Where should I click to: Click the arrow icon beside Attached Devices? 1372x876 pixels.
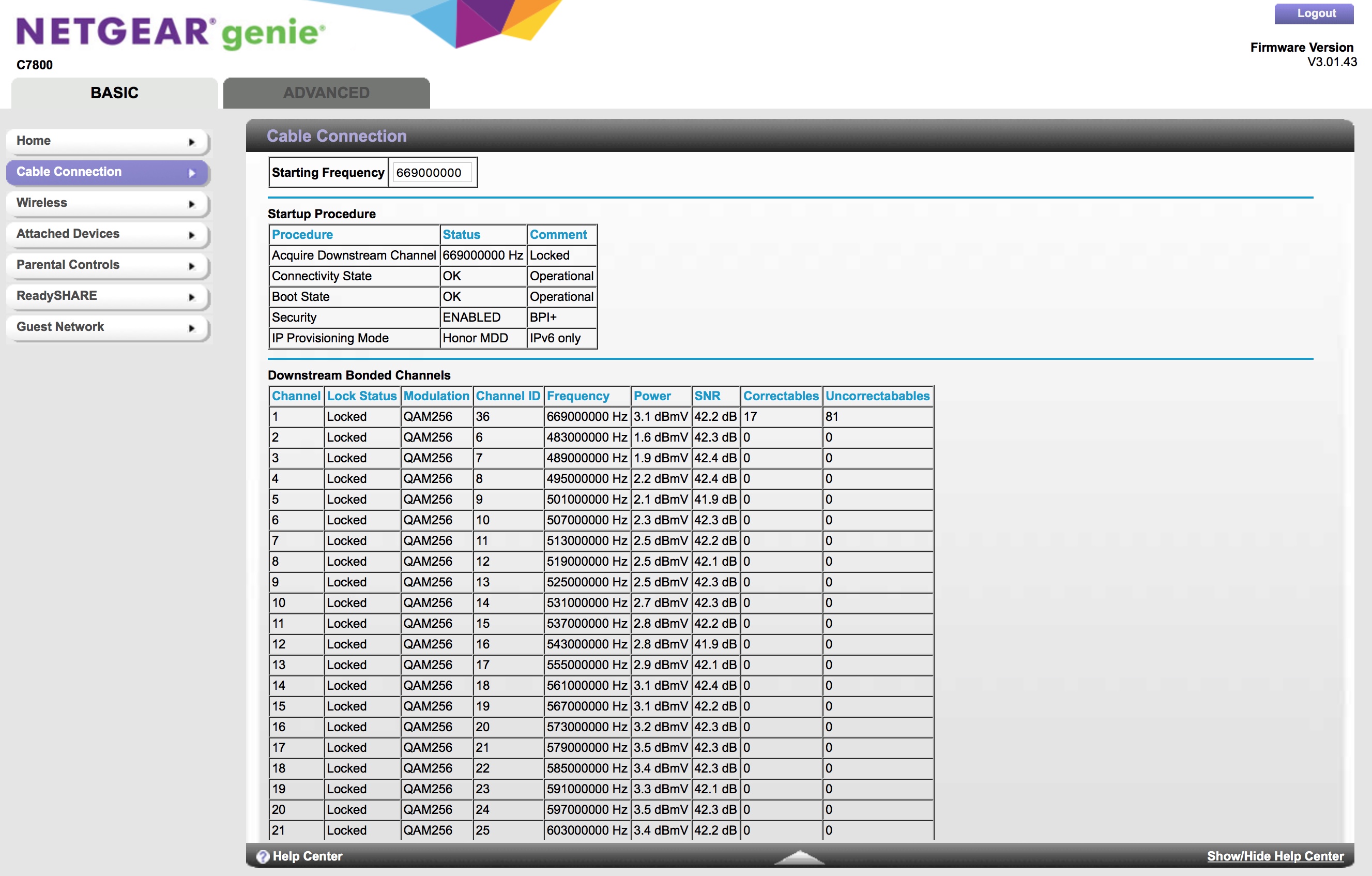tap(192, 235)
